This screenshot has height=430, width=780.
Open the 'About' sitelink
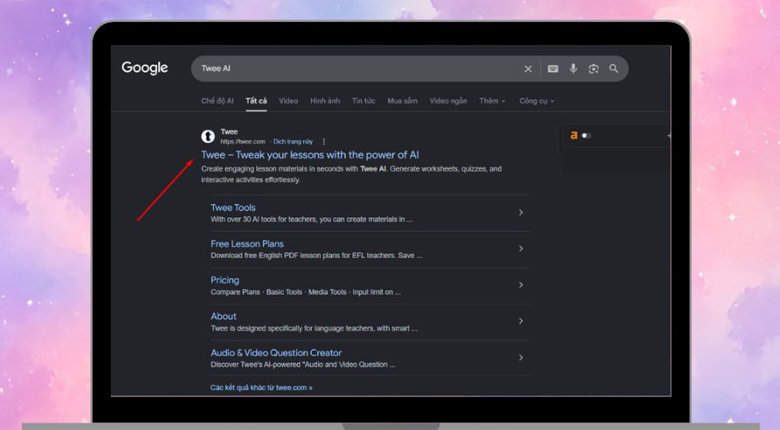[x=223, y=316]
